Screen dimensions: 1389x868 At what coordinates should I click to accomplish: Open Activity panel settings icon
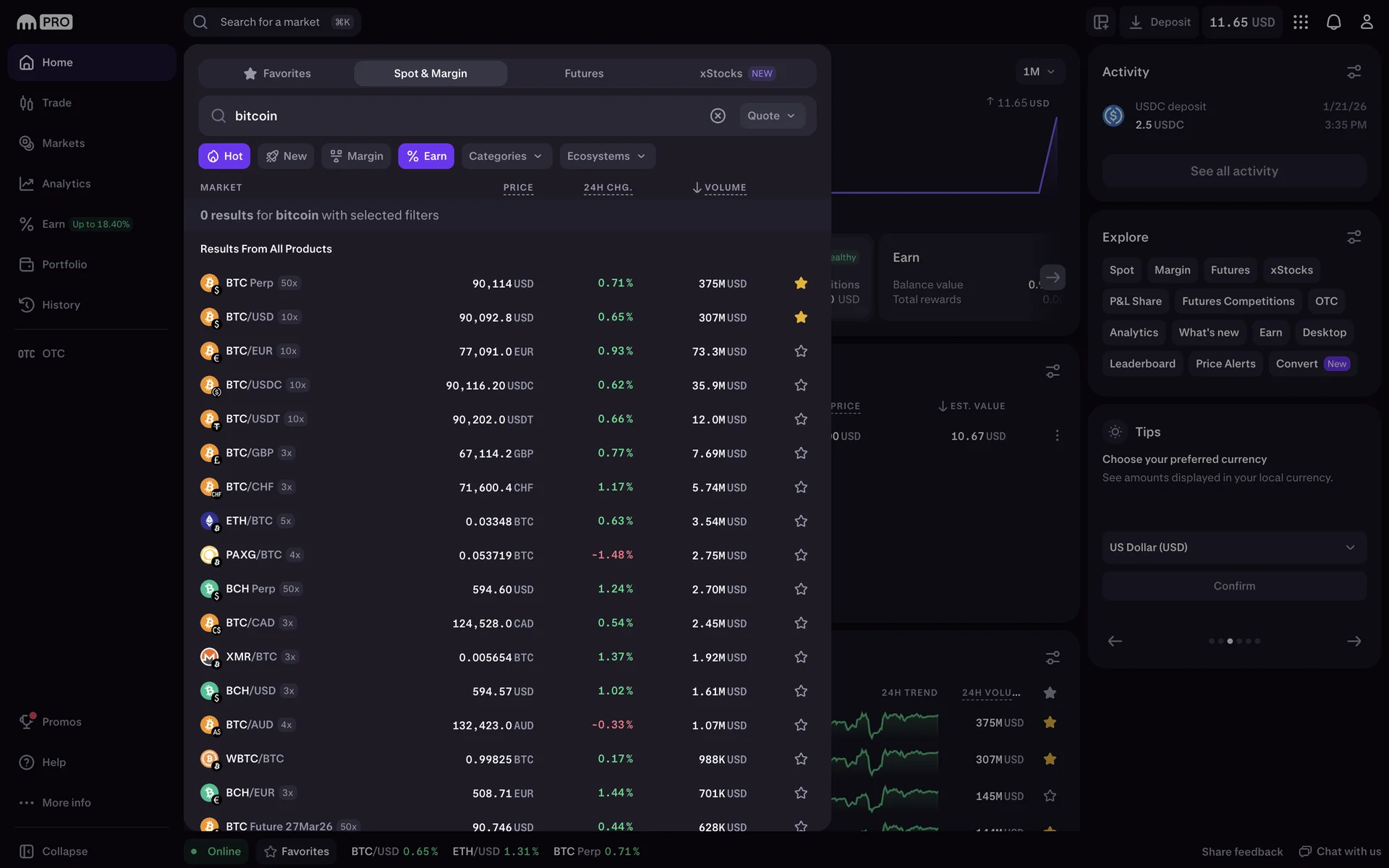(x=1354, y=72)
